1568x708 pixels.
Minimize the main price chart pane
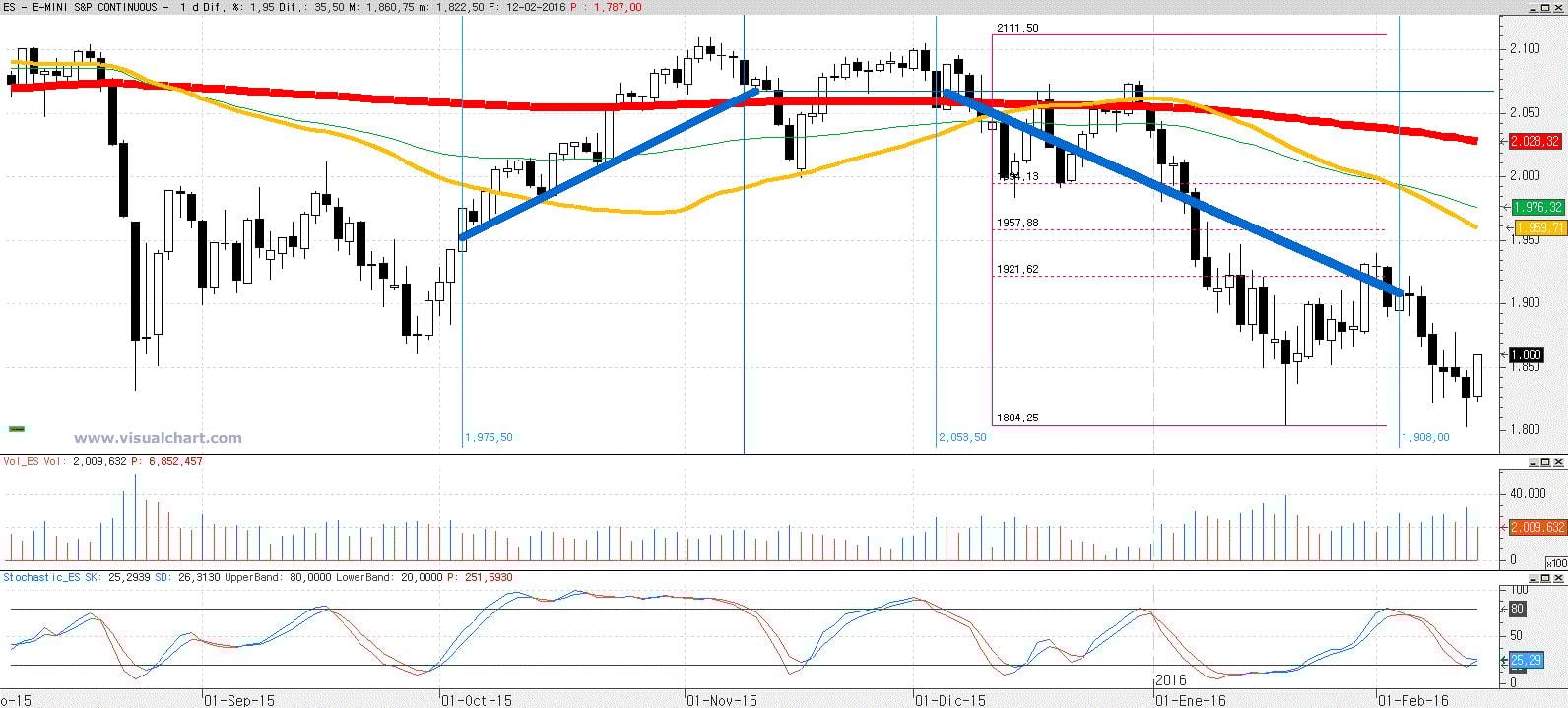[x=1534, y=9]
